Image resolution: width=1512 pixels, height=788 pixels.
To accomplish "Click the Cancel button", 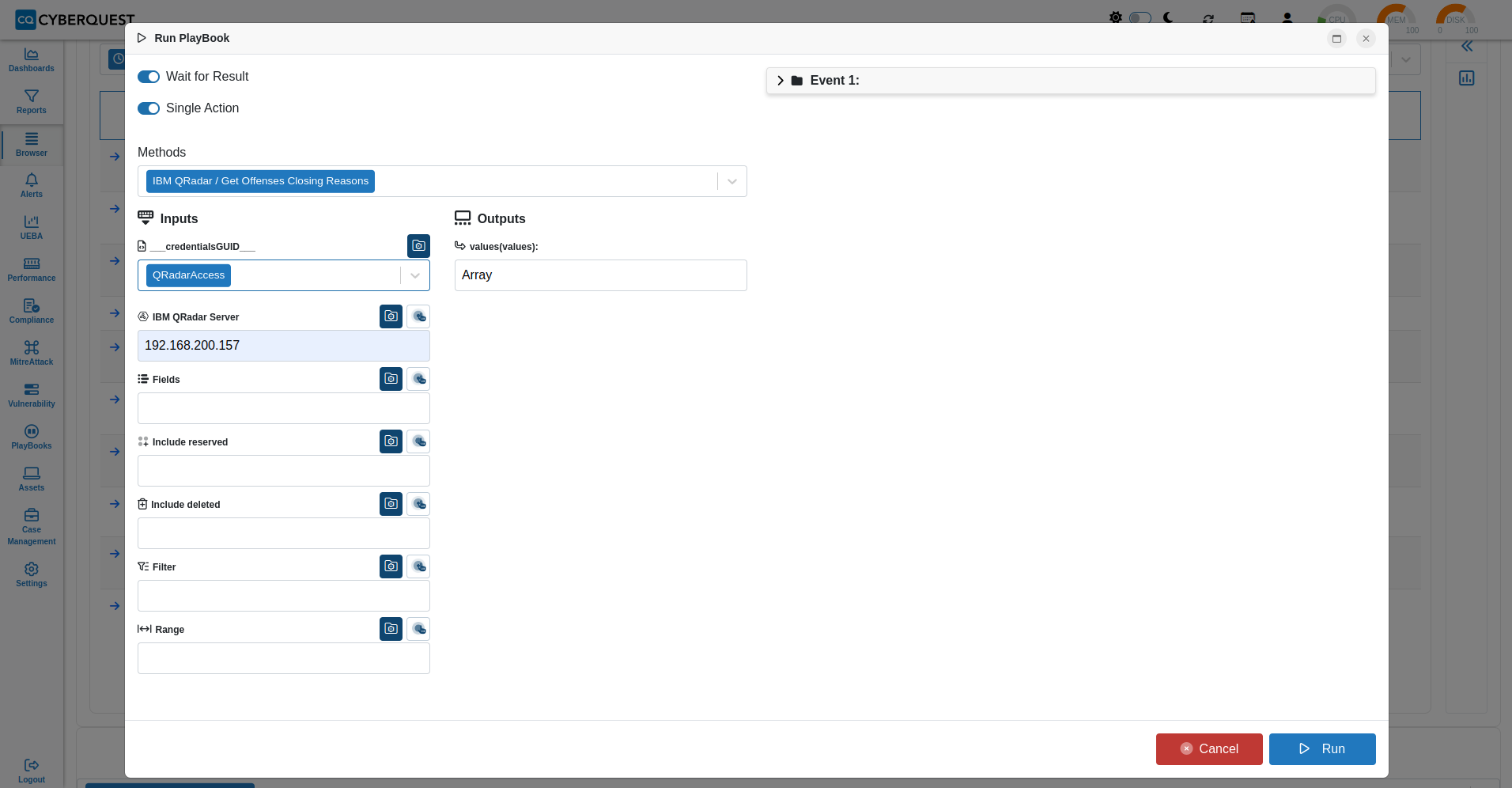I will click(1209, 749).
